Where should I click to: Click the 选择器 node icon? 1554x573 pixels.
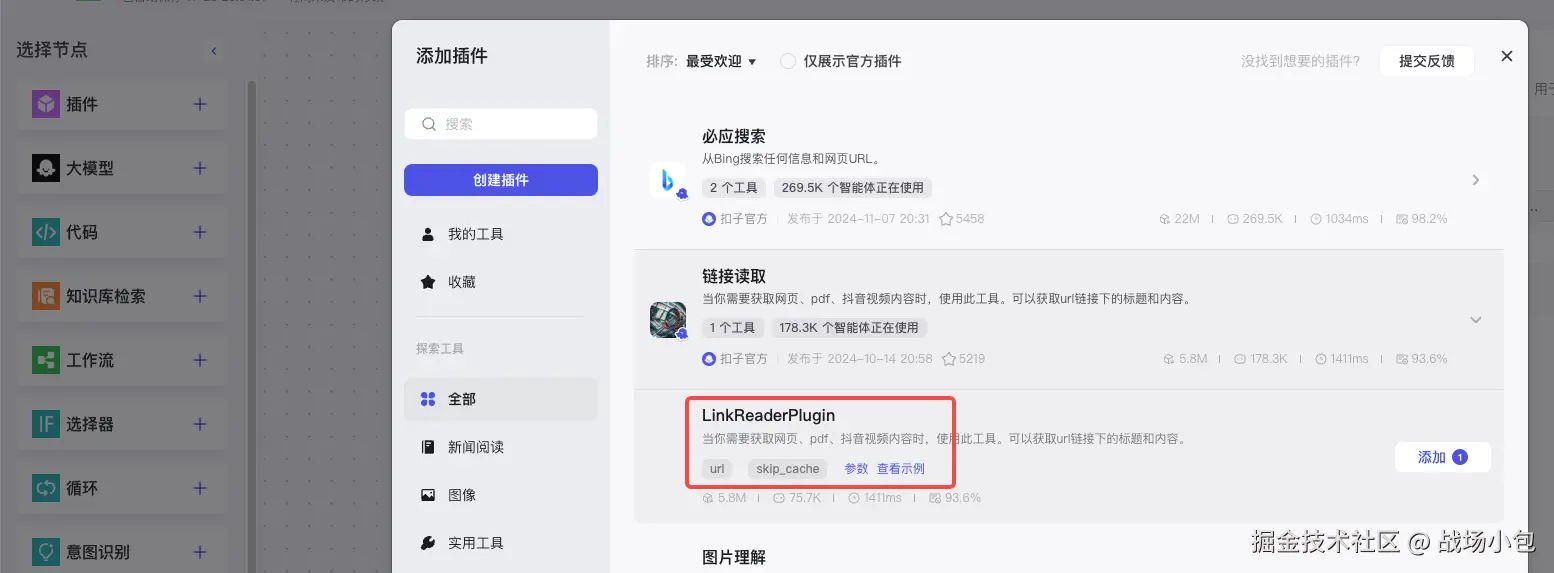pyautogui.click(x=46, y=424)
